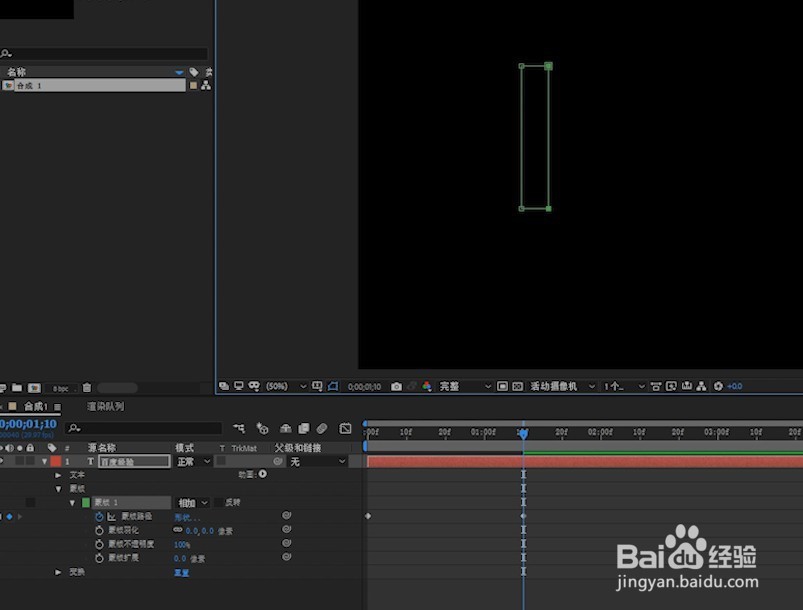803x610 pixels.
Task: Open the parent dropdown showing 无
Action: pyautogui.click(x=317, y=461)
